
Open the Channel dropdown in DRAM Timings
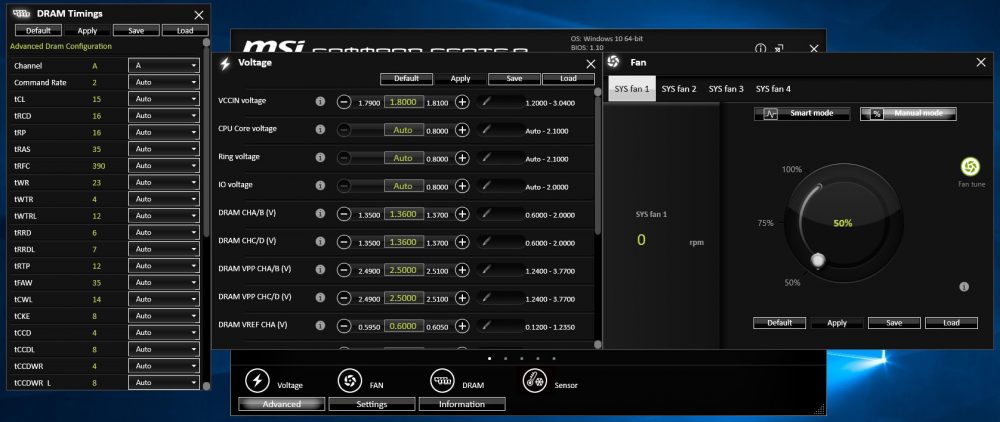tap(164, 66)
